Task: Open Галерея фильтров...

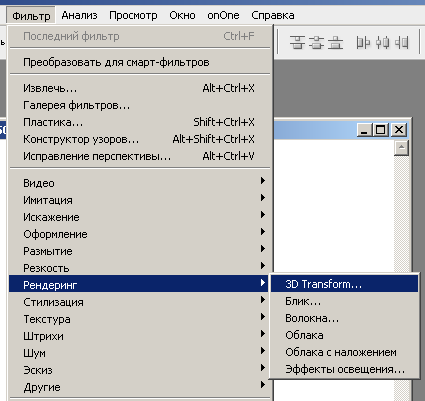Action: 140,105
